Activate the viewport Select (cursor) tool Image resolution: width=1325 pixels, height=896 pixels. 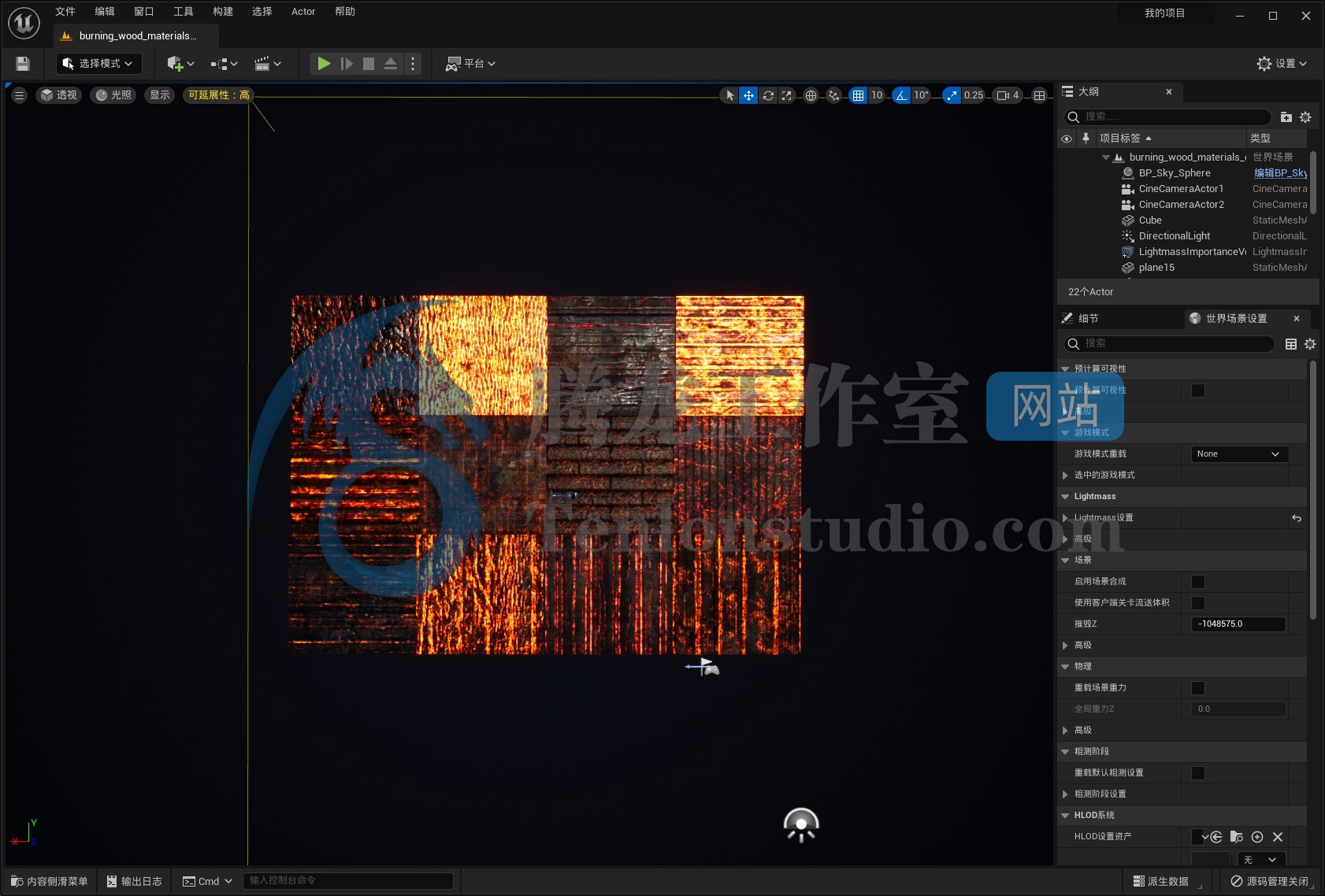point(730,95)
